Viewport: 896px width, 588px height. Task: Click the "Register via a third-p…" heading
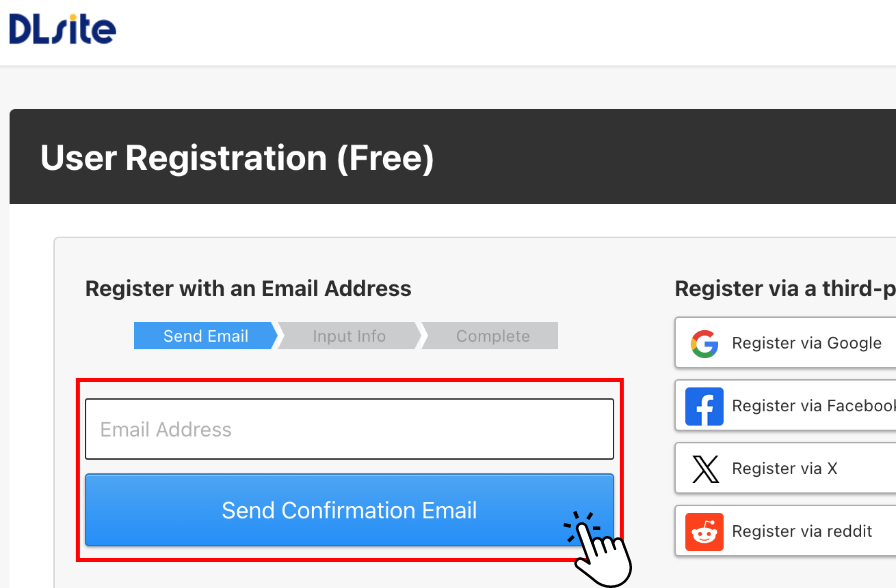(x=784, y=289)
